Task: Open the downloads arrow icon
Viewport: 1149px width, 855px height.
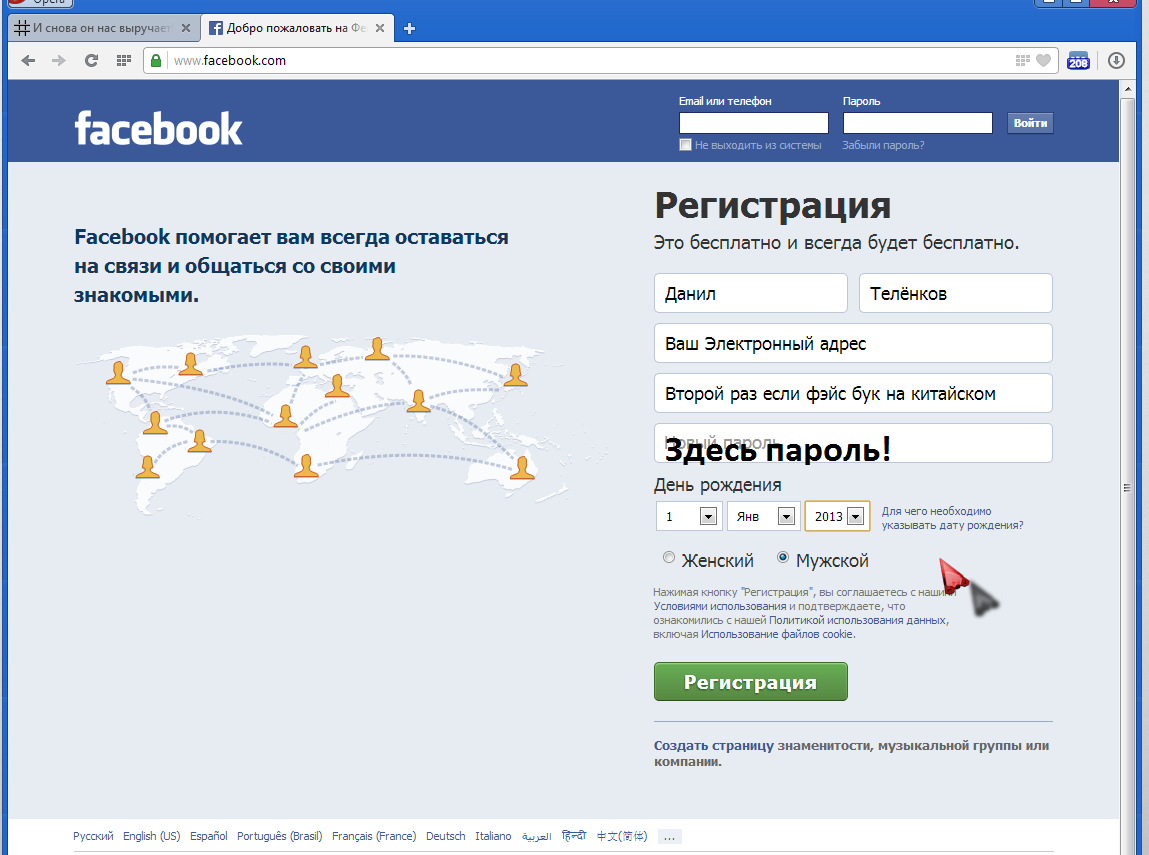Action: point(1116,61)
